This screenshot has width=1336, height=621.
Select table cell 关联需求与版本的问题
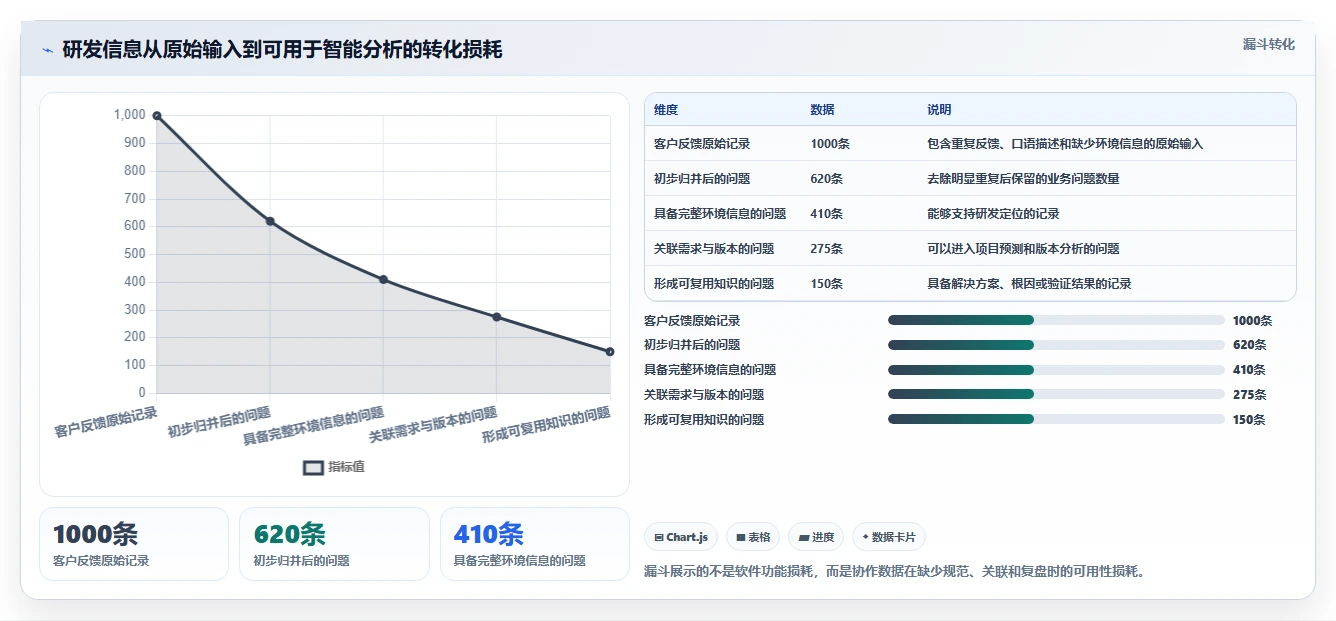tap(714, 249)
